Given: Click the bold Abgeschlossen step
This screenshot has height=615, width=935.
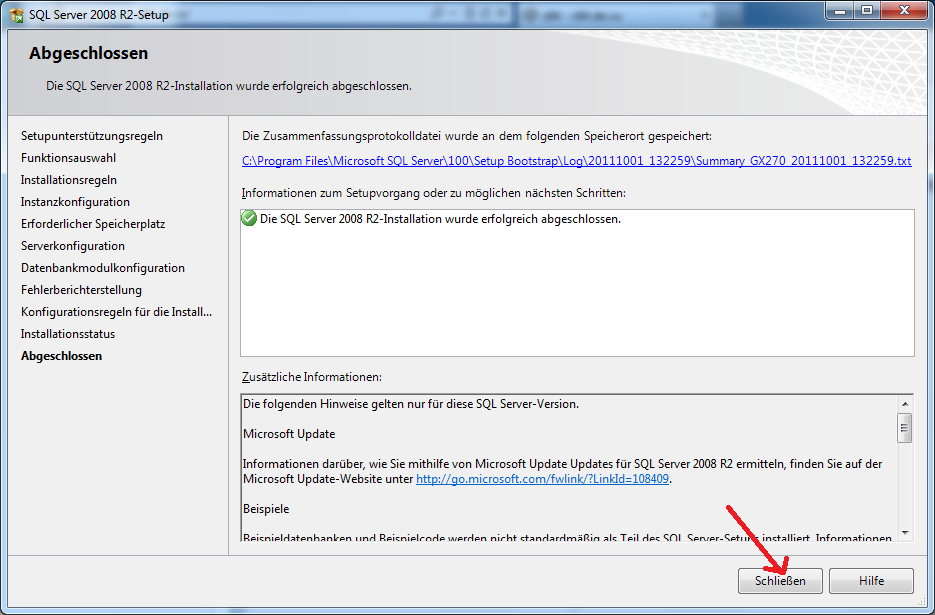Looking at the screenshot, I should (x=61, y=356).
